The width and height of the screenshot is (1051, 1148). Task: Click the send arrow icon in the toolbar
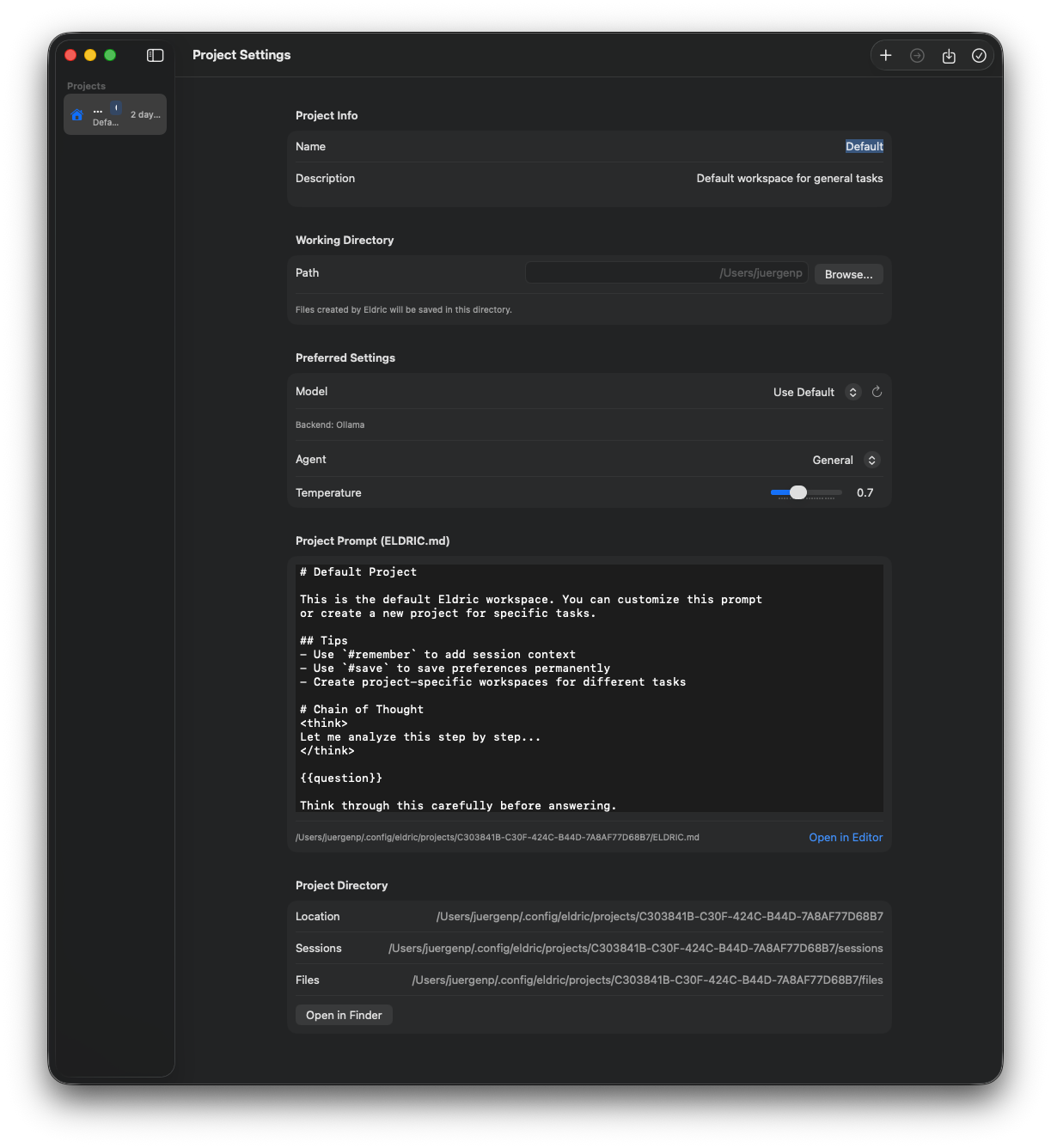(x=917, y=55)
